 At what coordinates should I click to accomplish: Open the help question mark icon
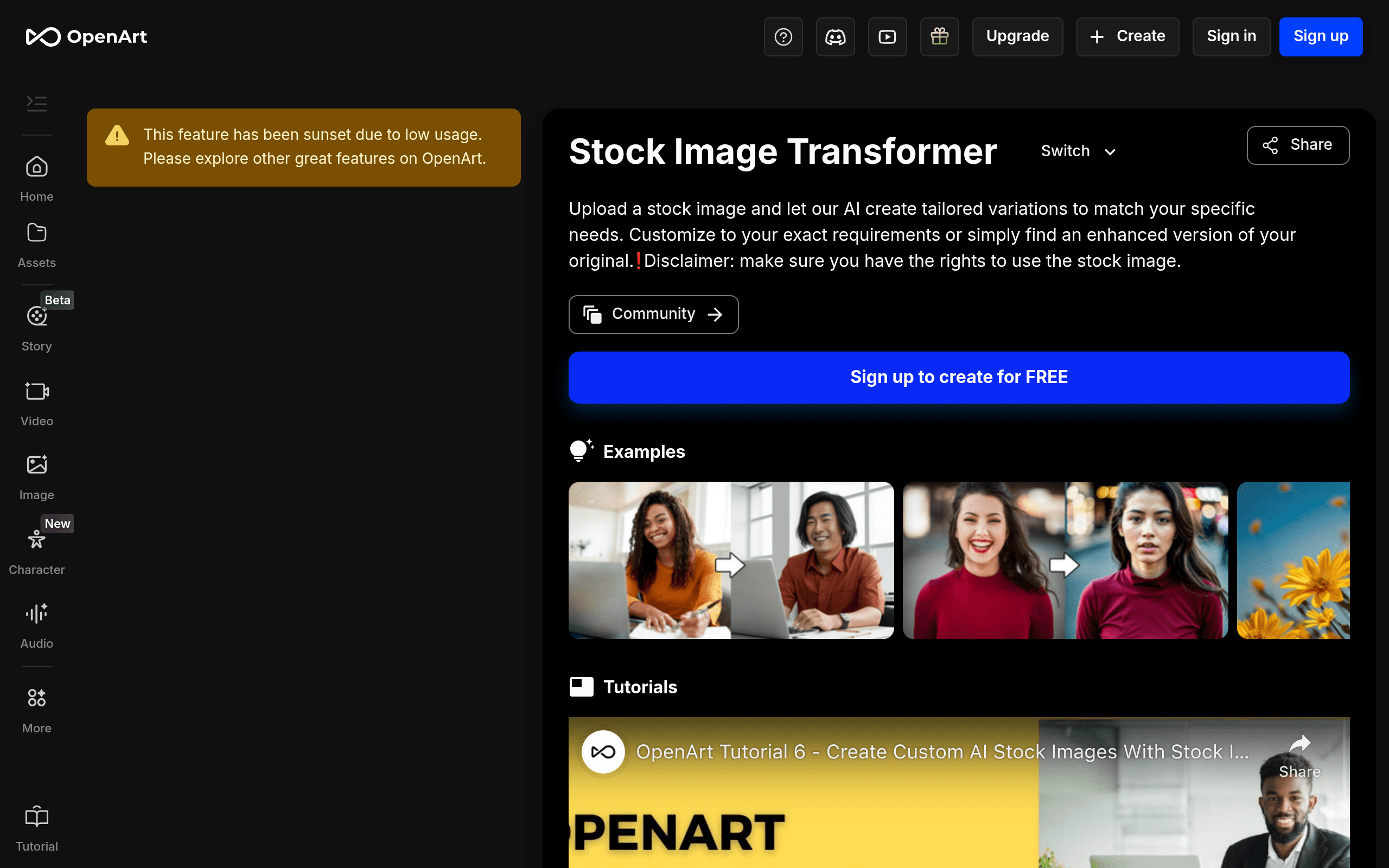coord(783,37)
